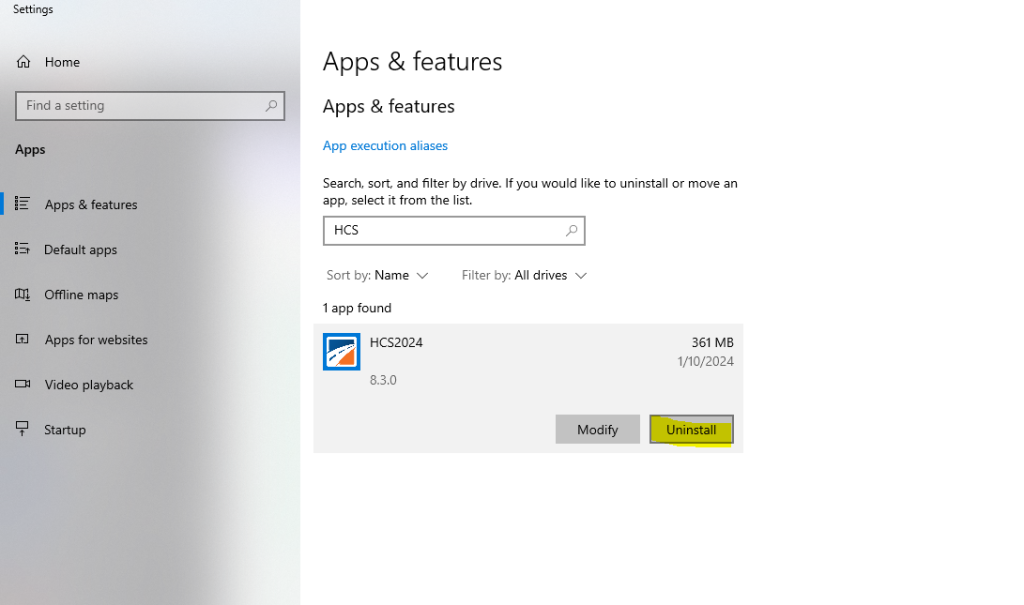1024x605 pixels.
Task: Click the Home house icon
Action: pos(23,62)
